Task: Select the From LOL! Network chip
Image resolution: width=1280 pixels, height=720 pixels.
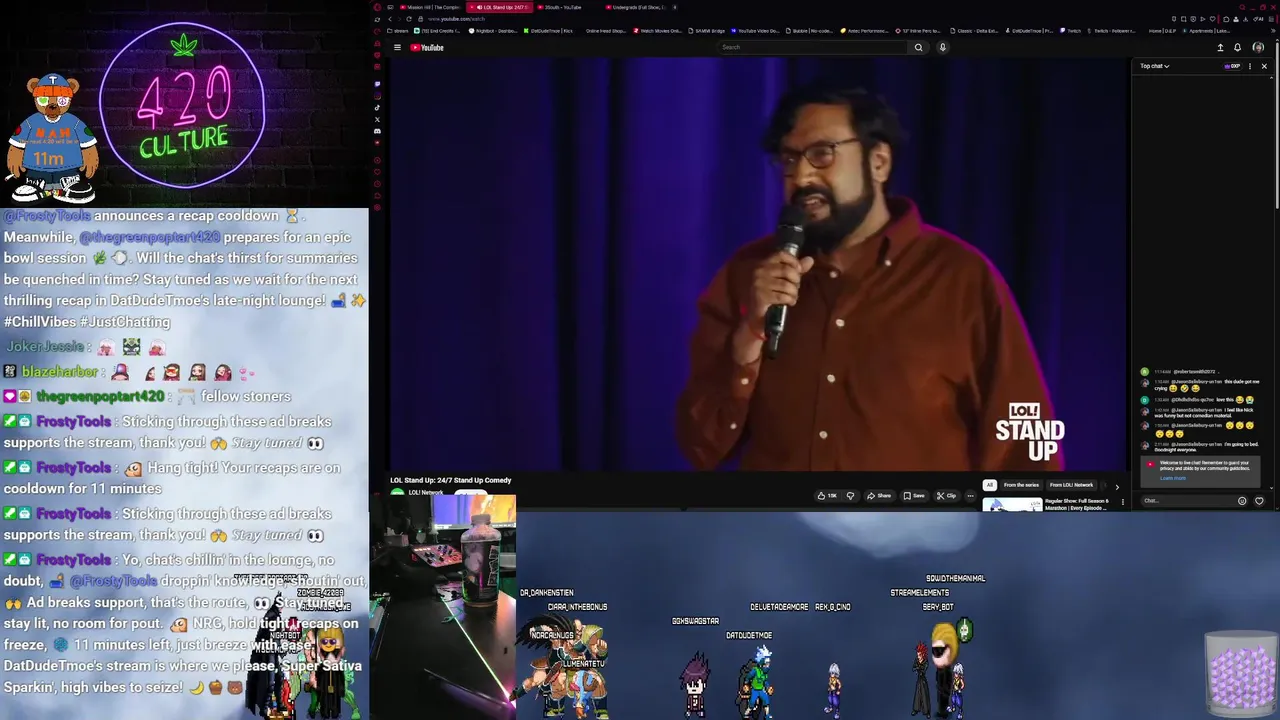Action: [1071, 485]
